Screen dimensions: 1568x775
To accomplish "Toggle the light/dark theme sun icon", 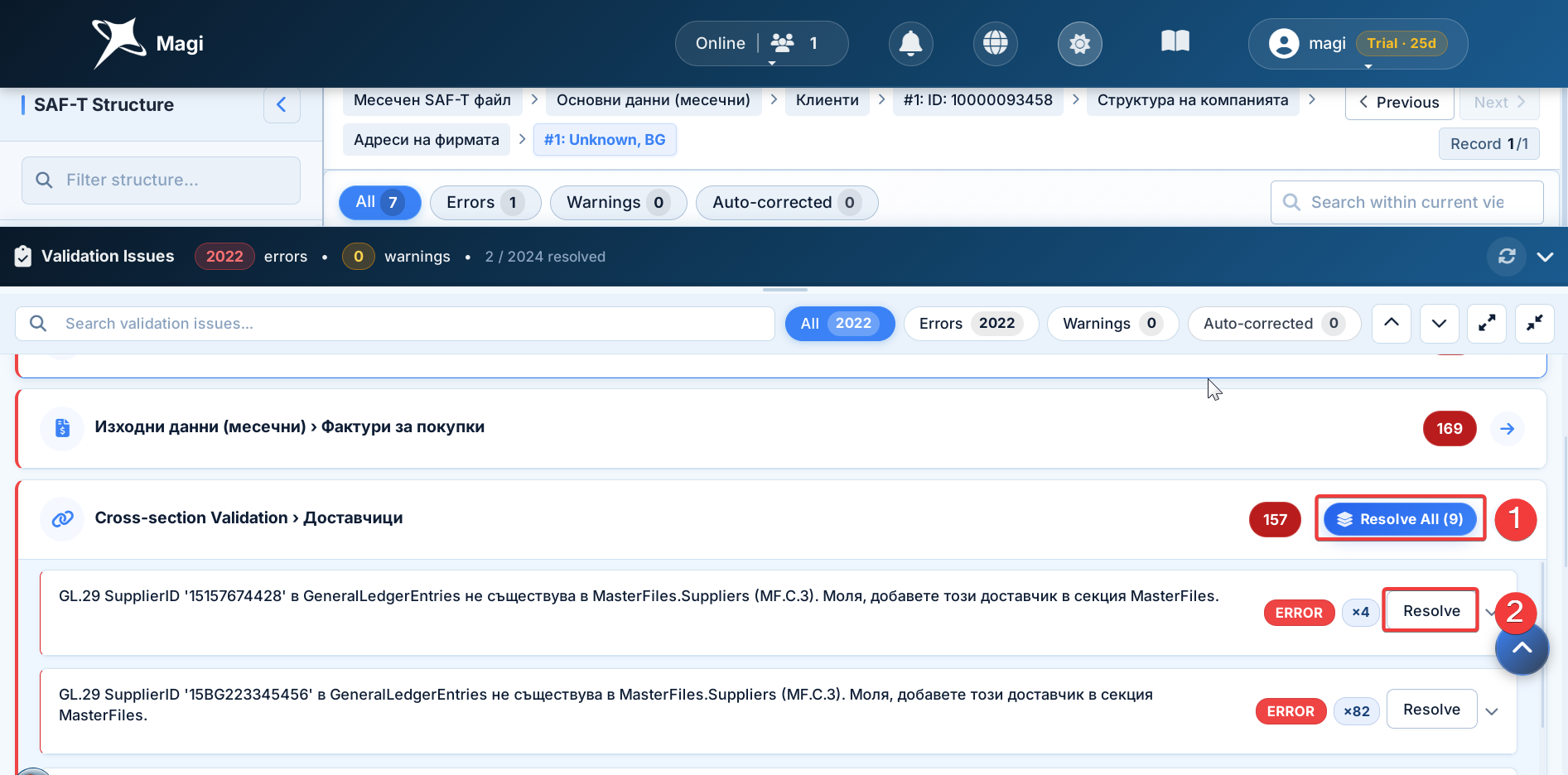I will [1079, 43].
